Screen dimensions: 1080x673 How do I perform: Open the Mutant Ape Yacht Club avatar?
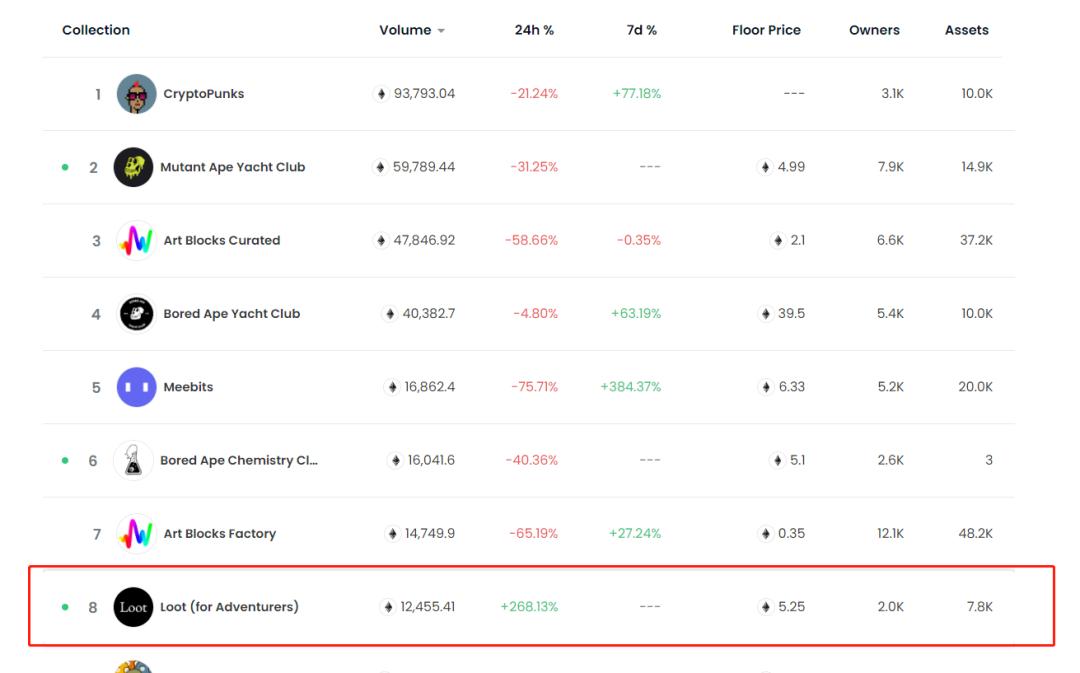pyautogui.click(x=133, y=167)
